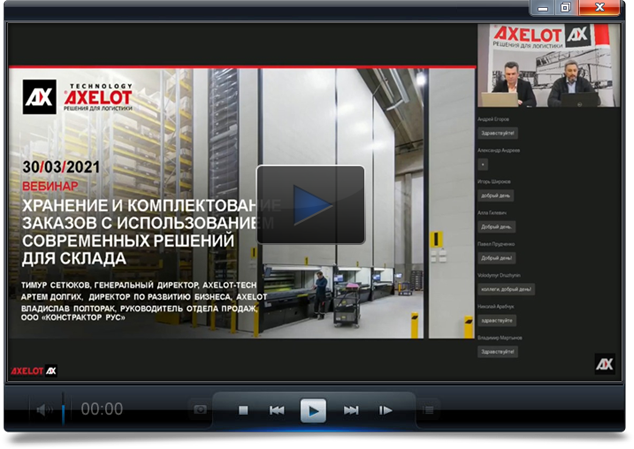Select the 30/03/2021 date text
This screenshot has height=449, width=634.
[61, 167]
